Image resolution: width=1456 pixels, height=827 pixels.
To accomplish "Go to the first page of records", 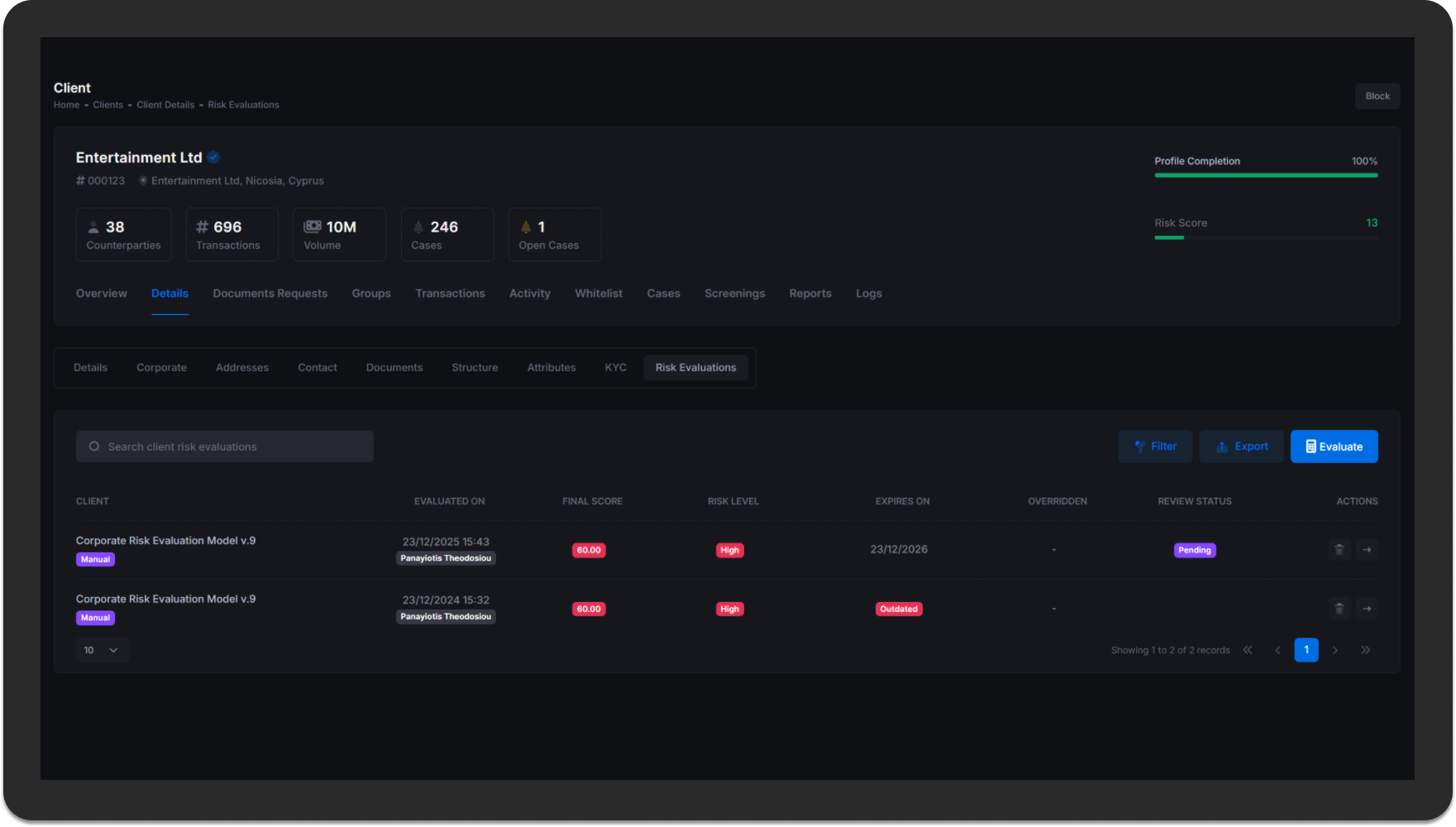I will tap(1248, 650).
